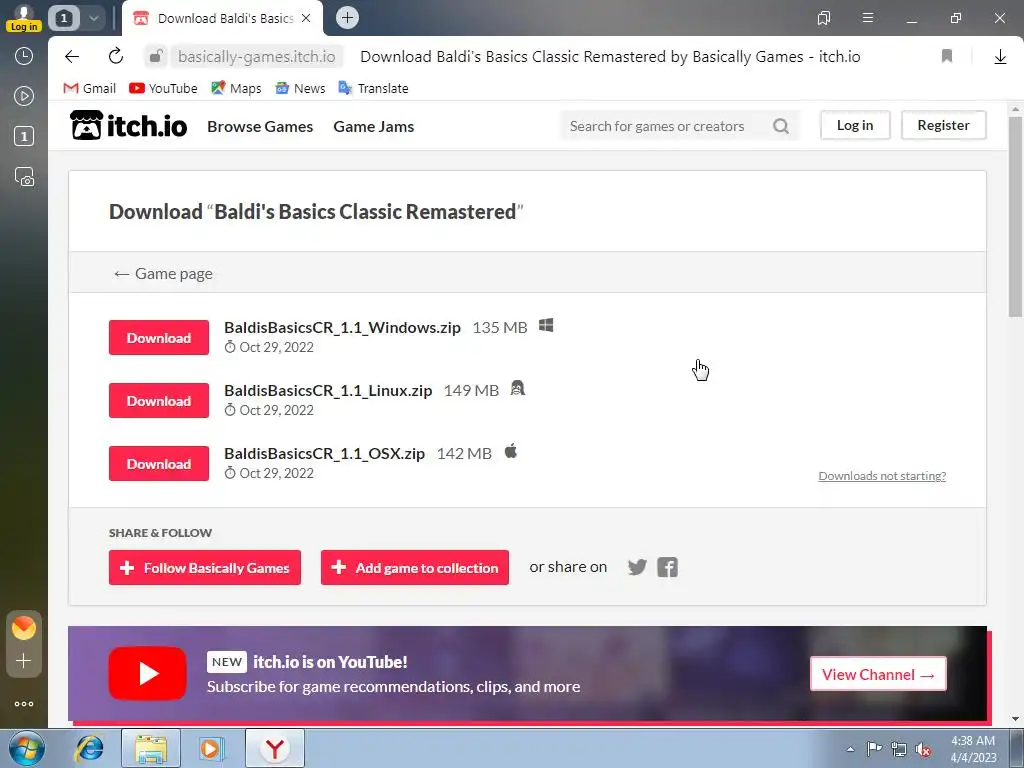This screenshot has height=768, width=1024.
Task: Click scrollbar down arrow
Action: pyautogui.click(x=1015, y=719)
